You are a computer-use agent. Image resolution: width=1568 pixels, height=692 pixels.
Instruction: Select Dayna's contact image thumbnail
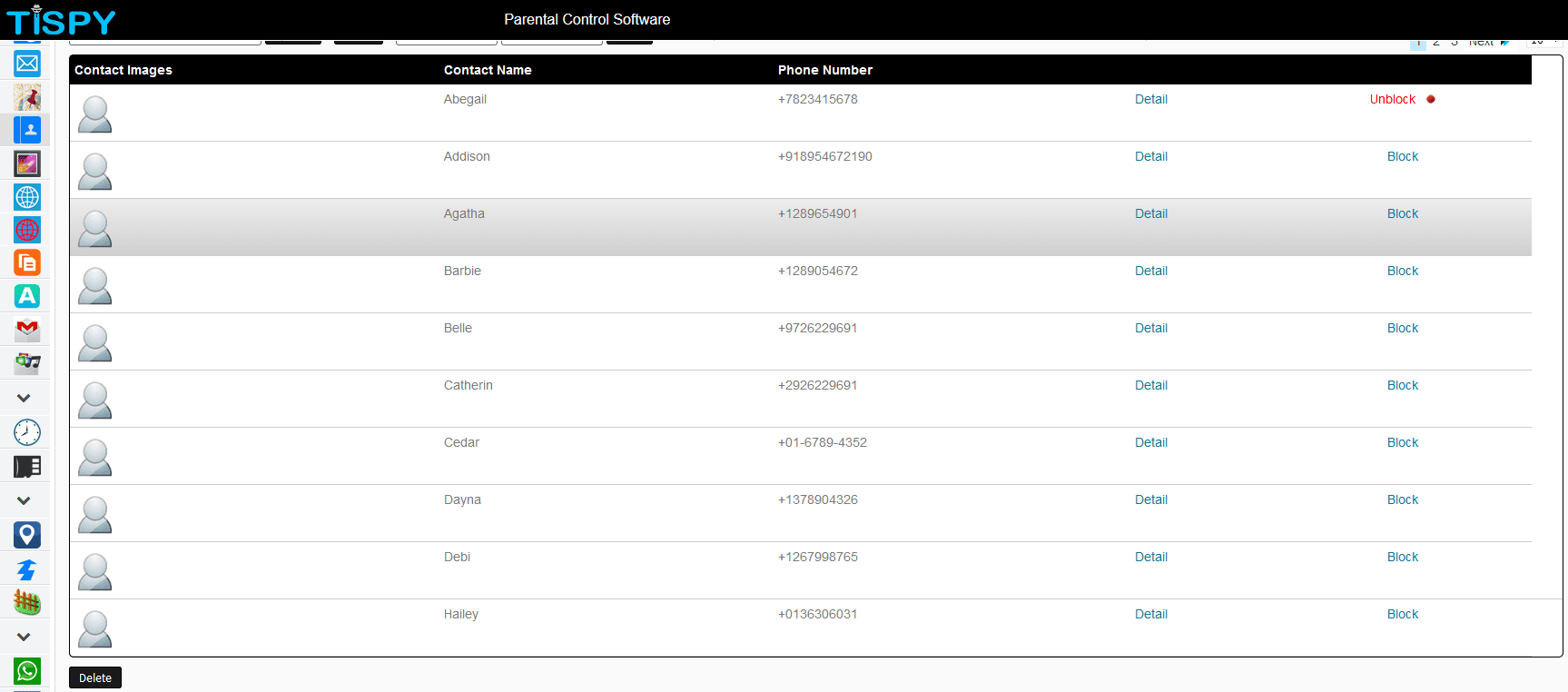click(x=95, y=515)
